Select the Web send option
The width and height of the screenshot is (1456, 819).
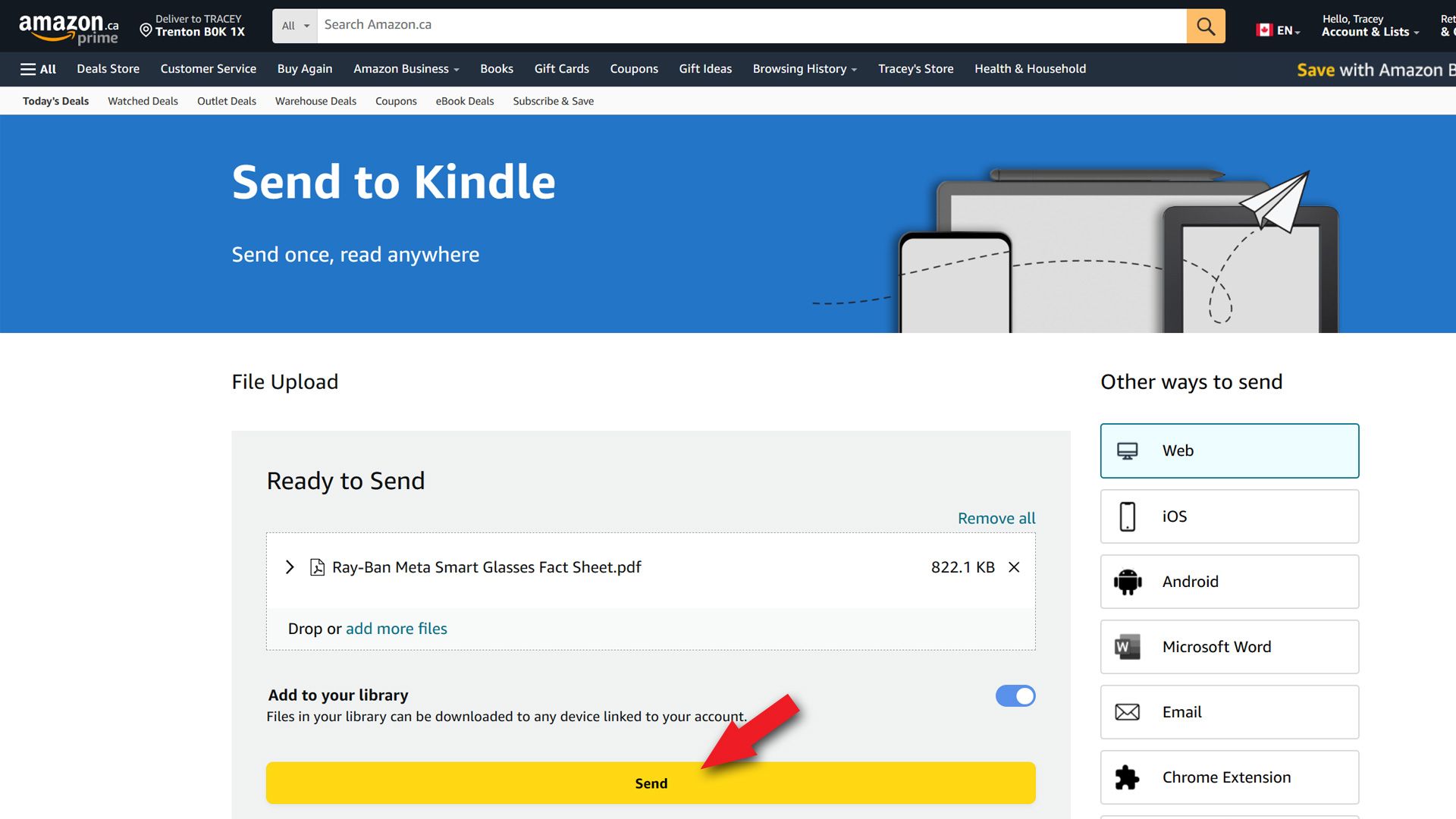click(1229, 450)
